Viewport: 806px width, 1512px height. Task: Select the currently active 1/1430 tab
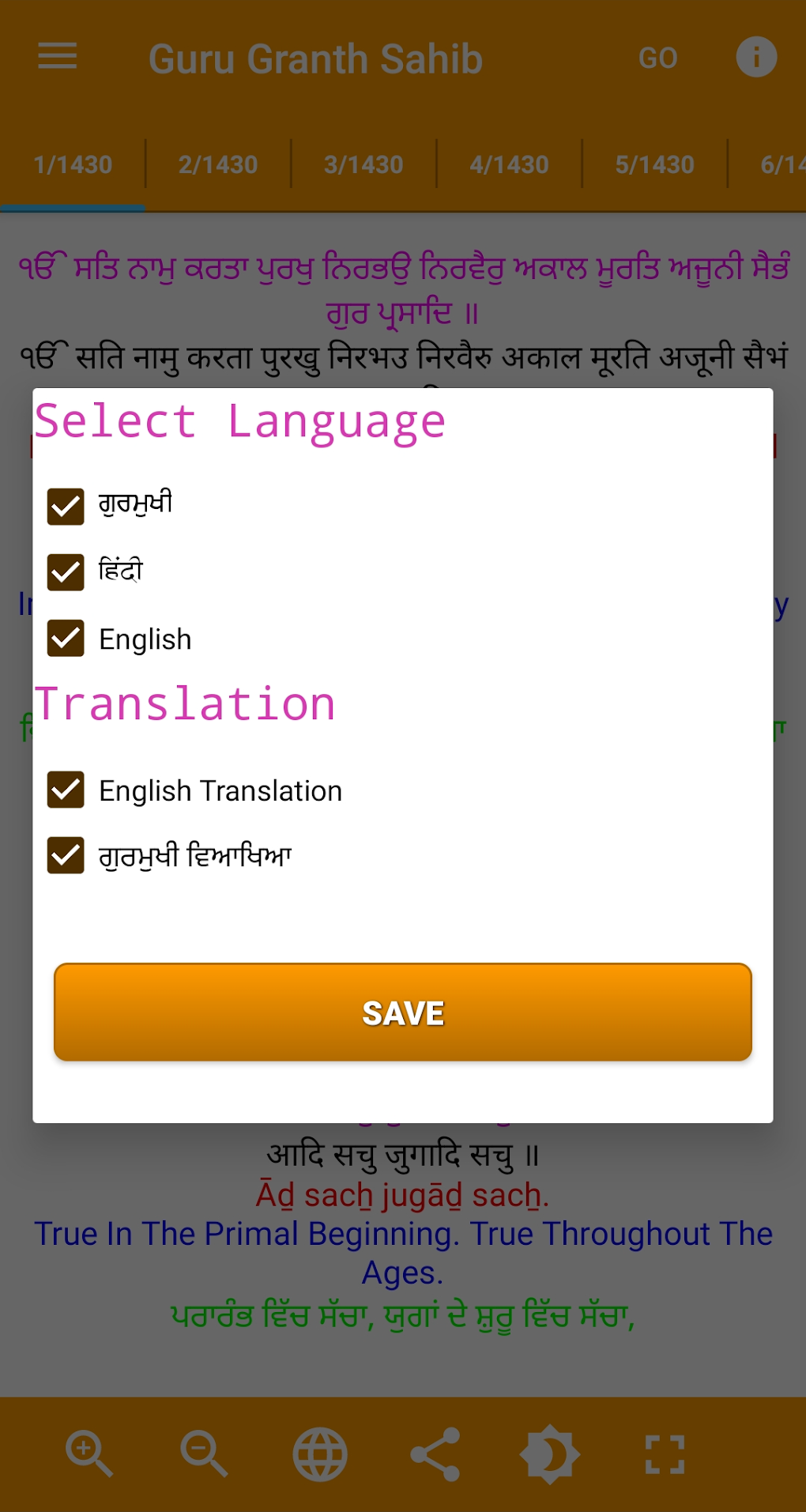point(73,164)
